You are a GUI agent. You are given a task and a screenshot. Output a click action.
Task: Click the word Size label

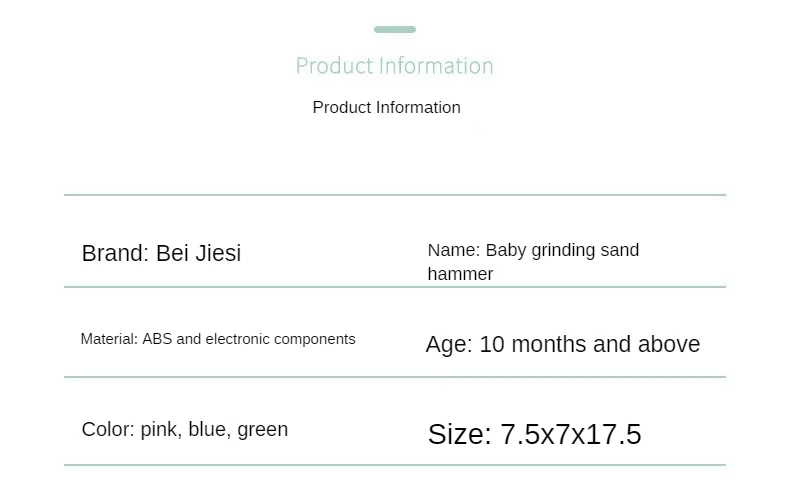click(459, 434)
